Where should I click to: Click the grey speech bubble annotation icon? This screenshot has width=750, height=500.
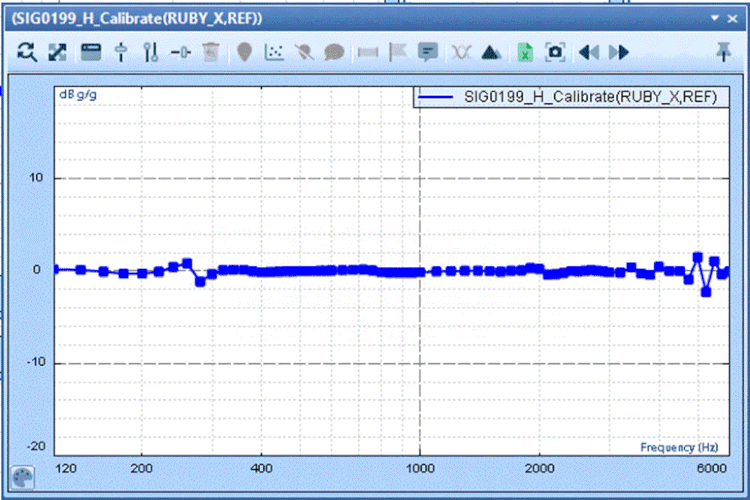334,52
